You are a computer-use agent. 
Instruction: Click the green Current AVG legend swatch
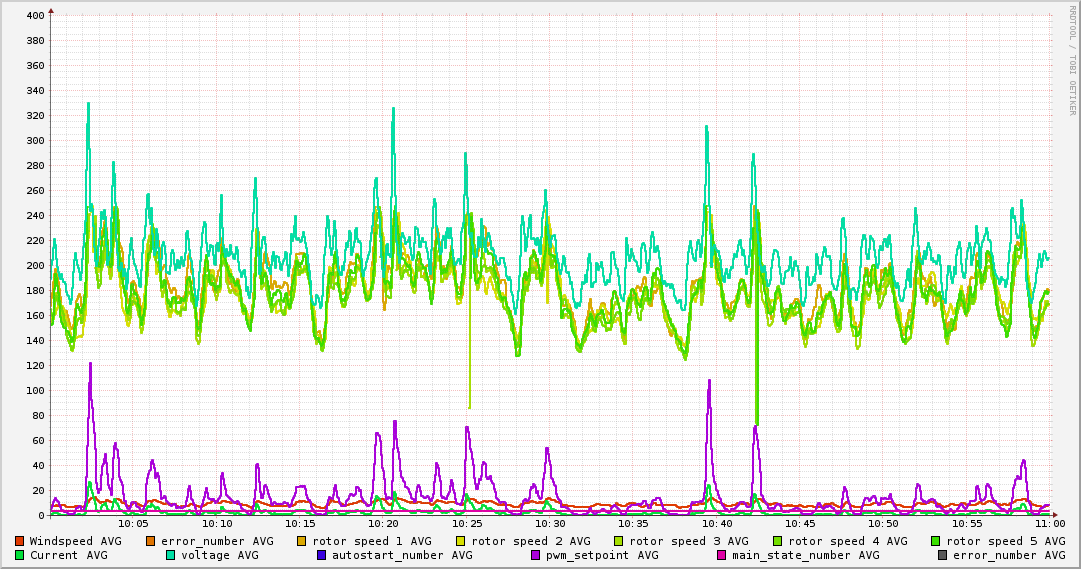click(x=19, y=555)
